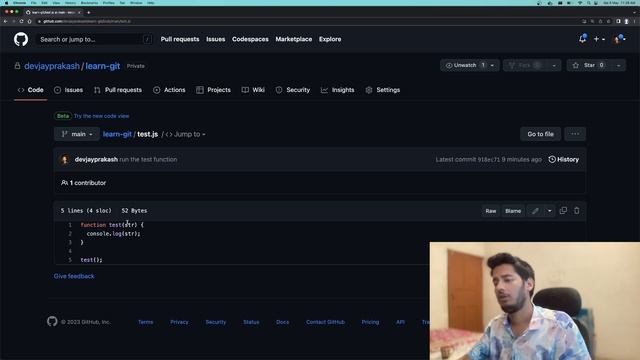Open the repository Settings tab

point(383,90)
